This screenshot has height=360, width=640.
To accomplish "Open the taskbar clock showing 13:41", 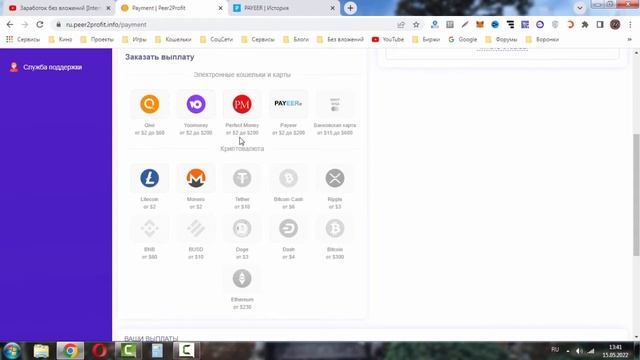I will tap(616, 351).
